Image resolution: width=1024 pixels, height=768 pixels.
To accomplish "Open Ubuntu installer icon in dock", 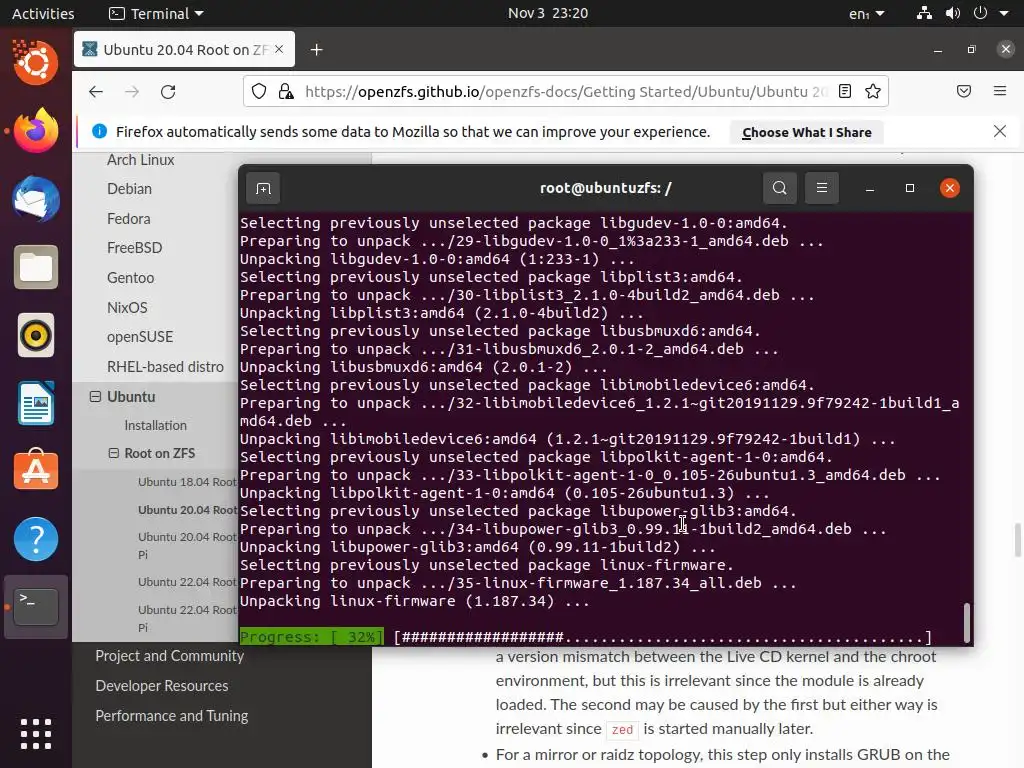I will click(36, 62).
